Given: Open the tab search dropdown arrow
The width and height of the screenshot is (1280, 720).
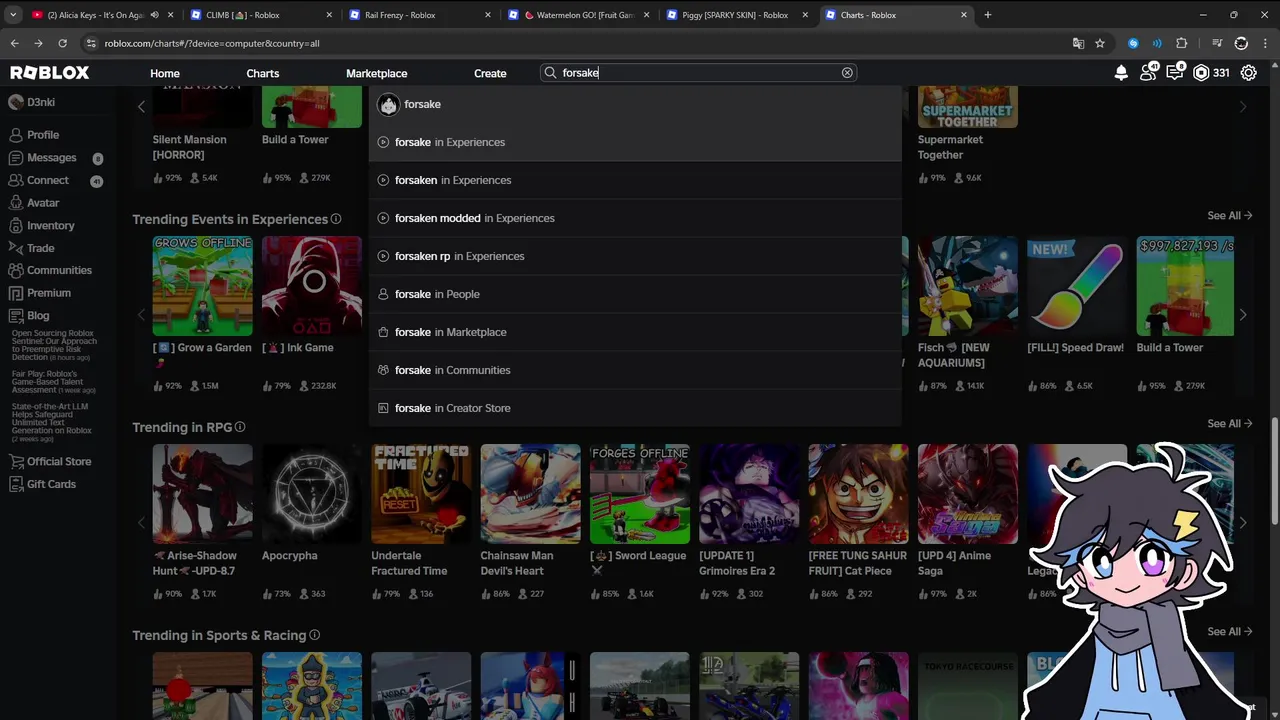Looking at the screenshot, I should (x=13, y=15).
